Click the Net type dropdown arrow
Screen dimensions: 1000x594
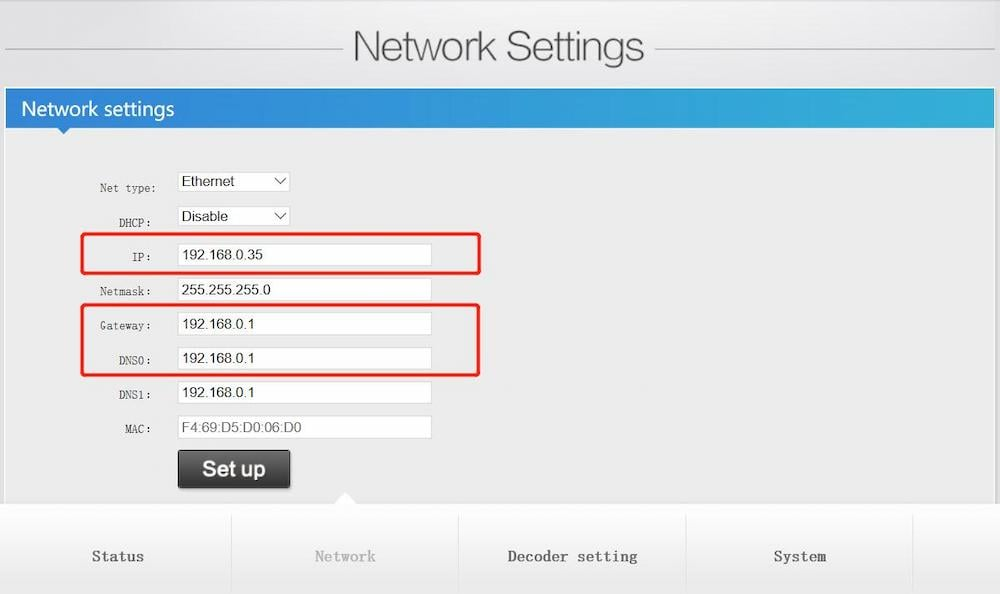(281, 181)
